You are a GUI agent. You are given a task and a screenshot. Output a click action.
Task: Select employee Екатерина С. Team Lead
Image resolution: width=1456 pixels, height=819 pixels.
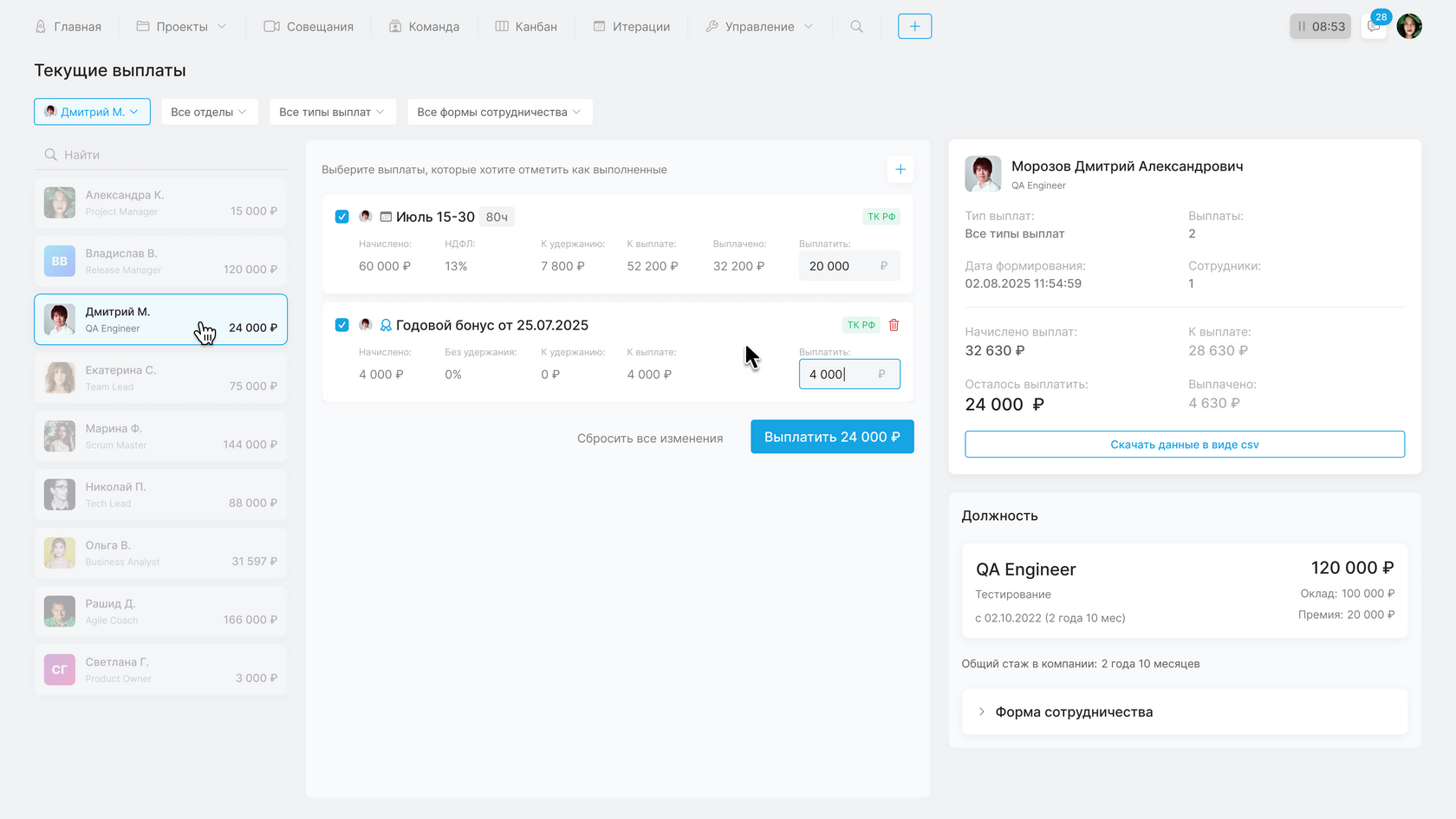coord(161,378)
